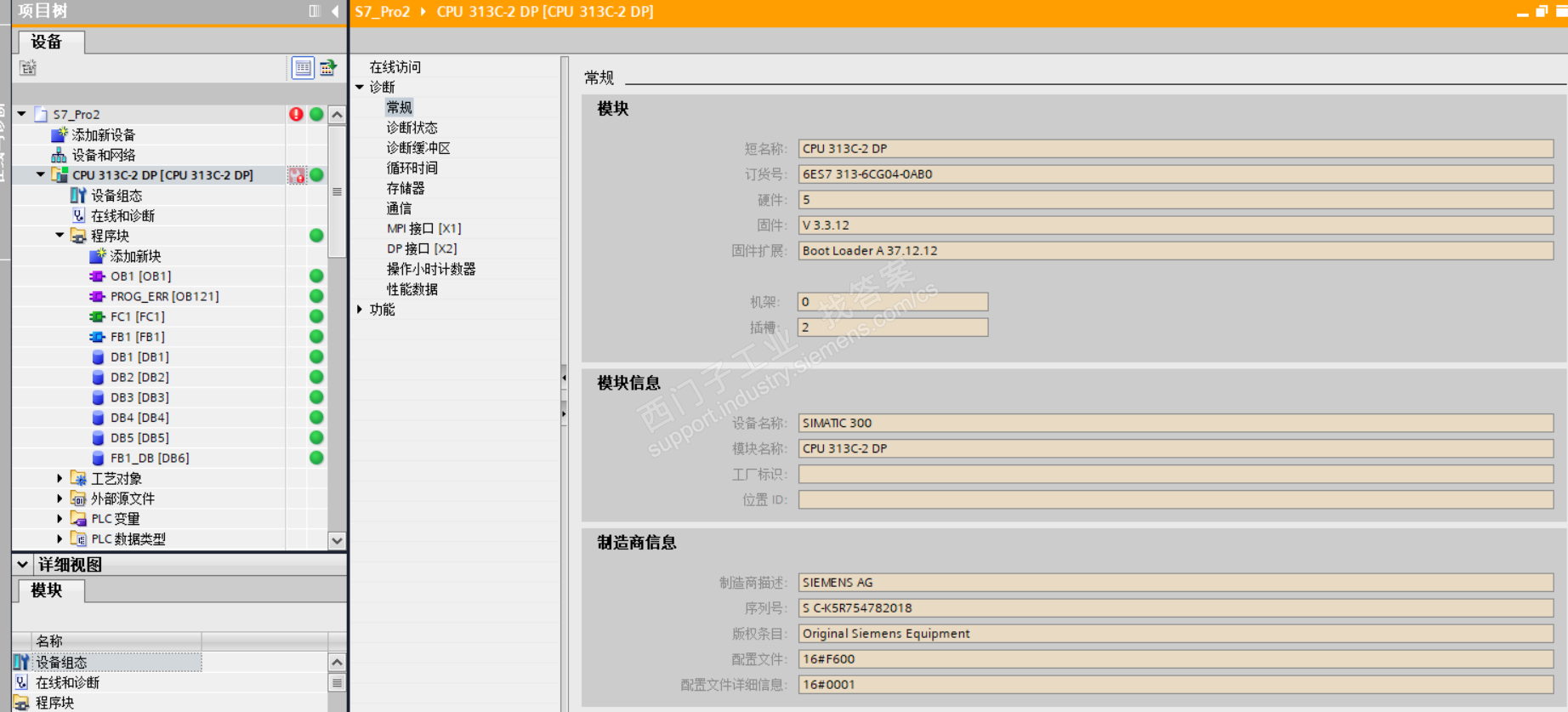Collapse the 诊断 section
The height and width of the screenshot is (712, 1568).
click(360, 87)
